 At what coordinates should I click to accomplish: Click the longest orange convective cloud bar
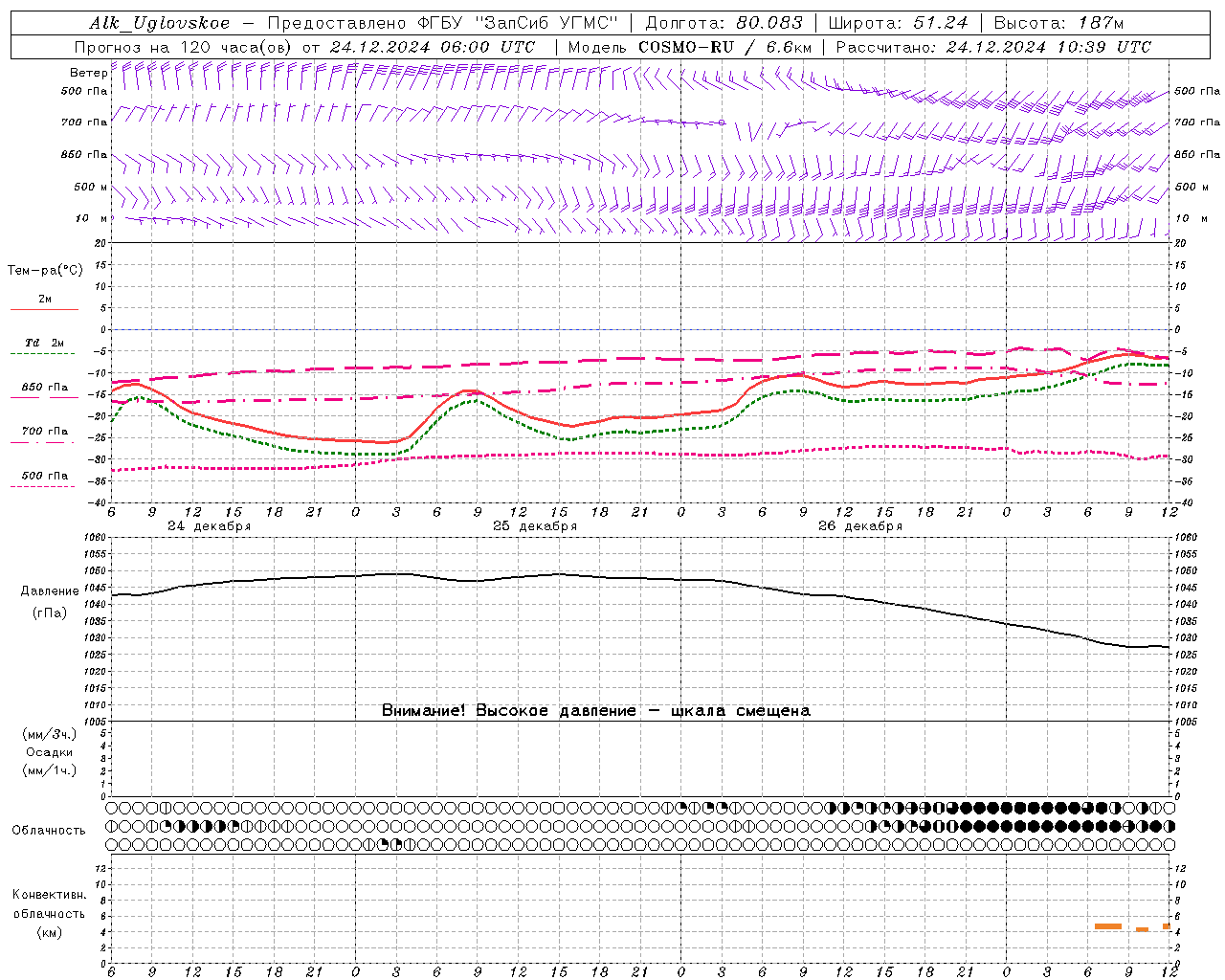coord(1108,926)
